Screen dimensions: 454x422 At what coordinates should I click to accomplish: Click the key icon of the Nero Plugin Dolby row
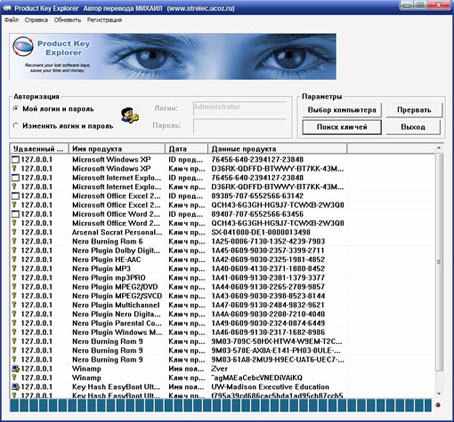point(14,250)
